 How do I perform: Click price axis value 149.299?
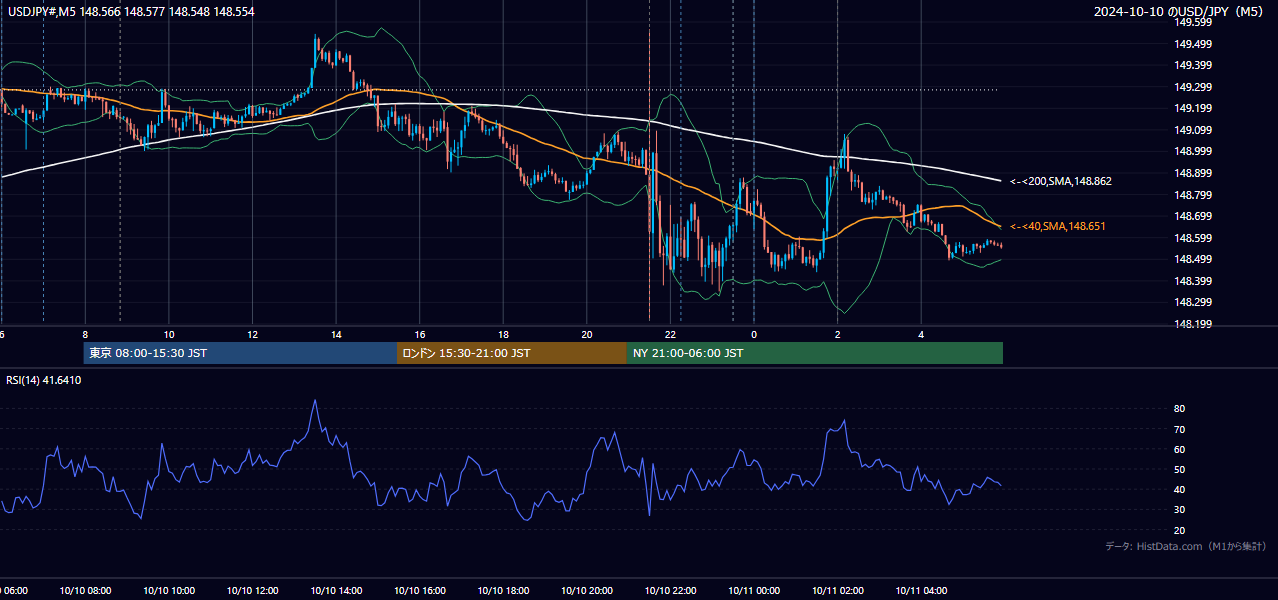(1193, 87)
